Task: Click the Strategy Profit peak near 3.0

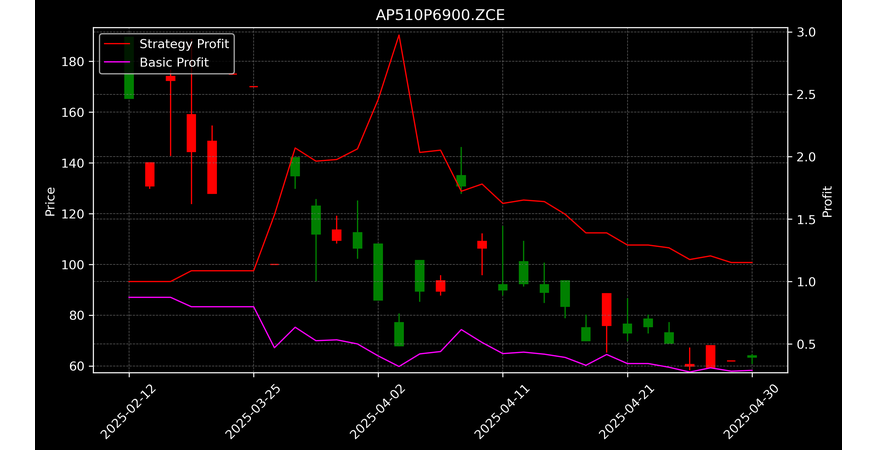Action: pos(399,35)
